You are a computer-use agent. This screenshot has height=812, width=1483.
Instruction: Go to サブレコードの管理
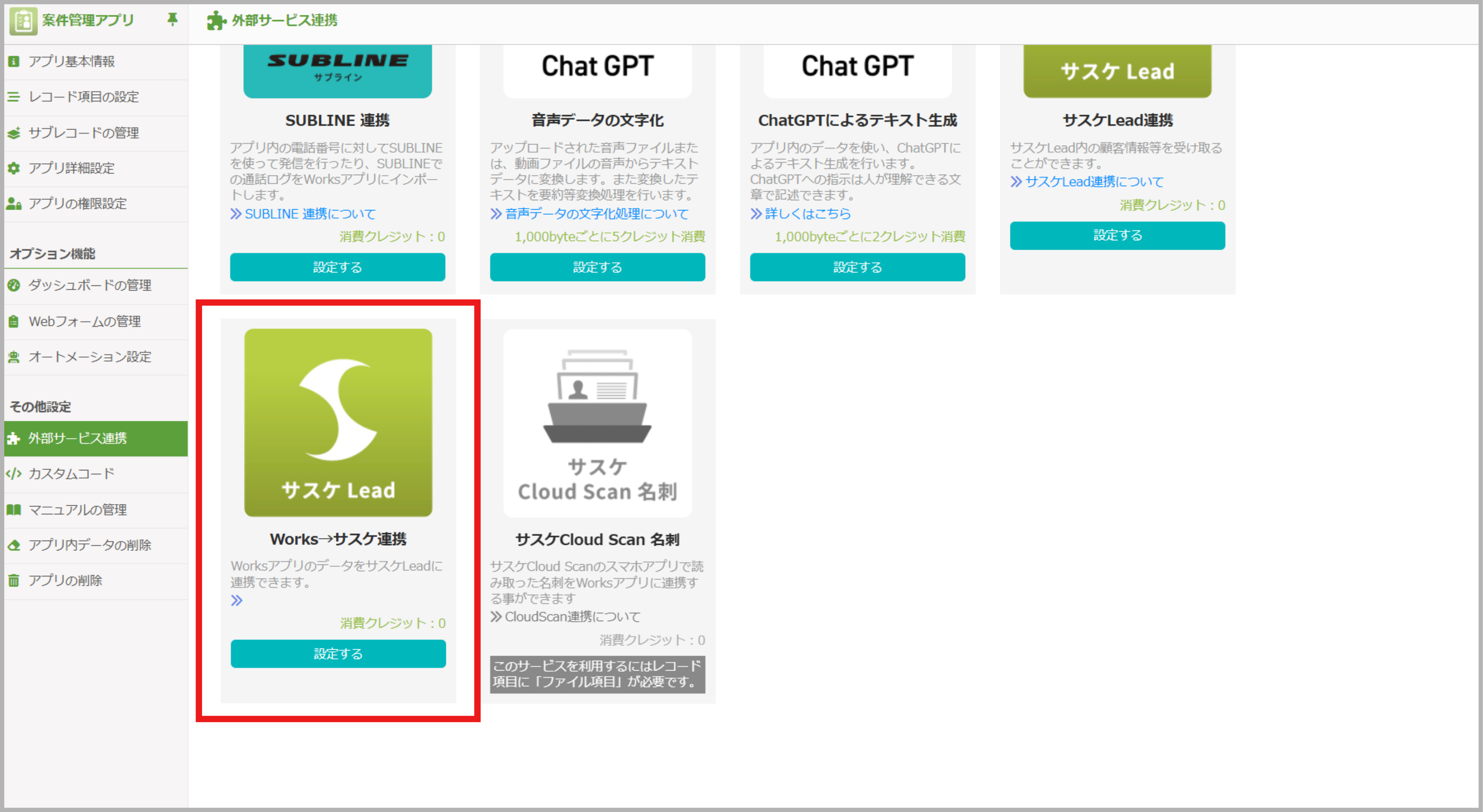click(95, 133)
